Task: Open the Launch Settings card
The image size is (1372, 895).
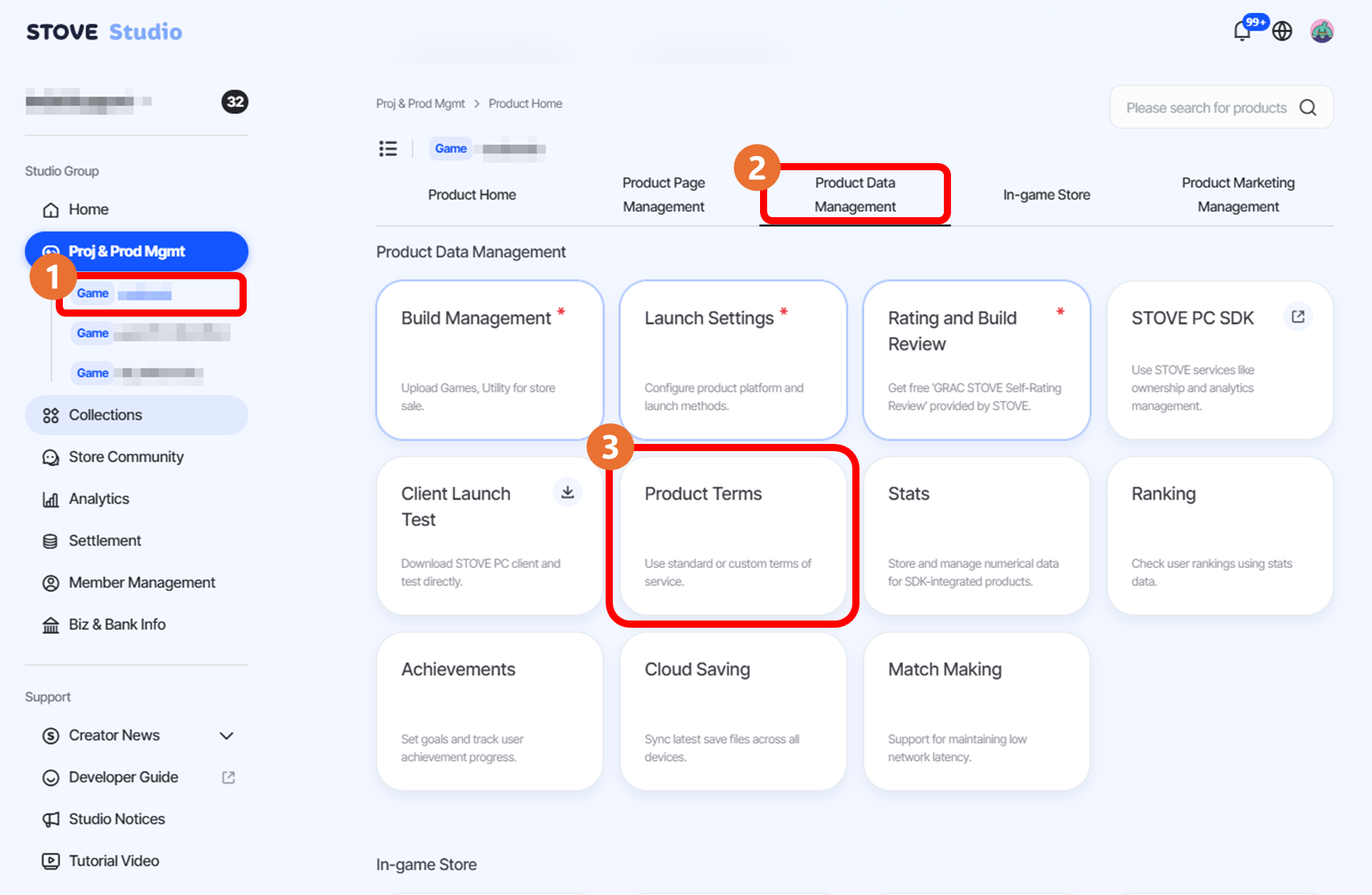Action: click(733, 360)
